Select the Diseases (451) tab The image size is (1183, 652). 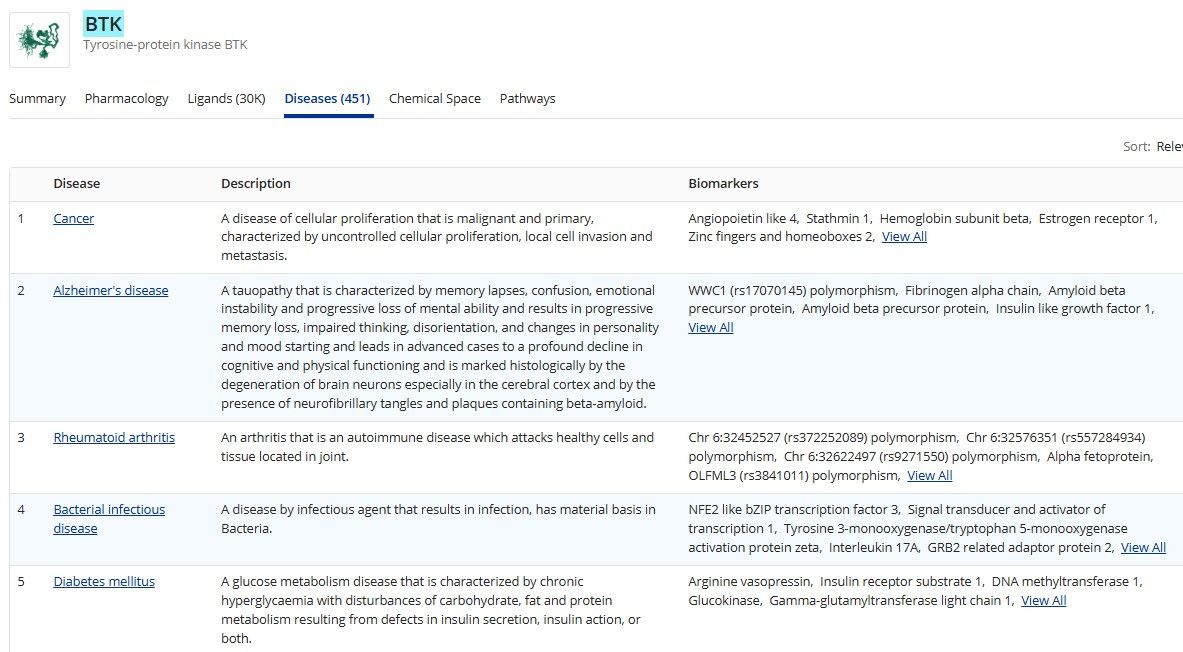point(327,99)
